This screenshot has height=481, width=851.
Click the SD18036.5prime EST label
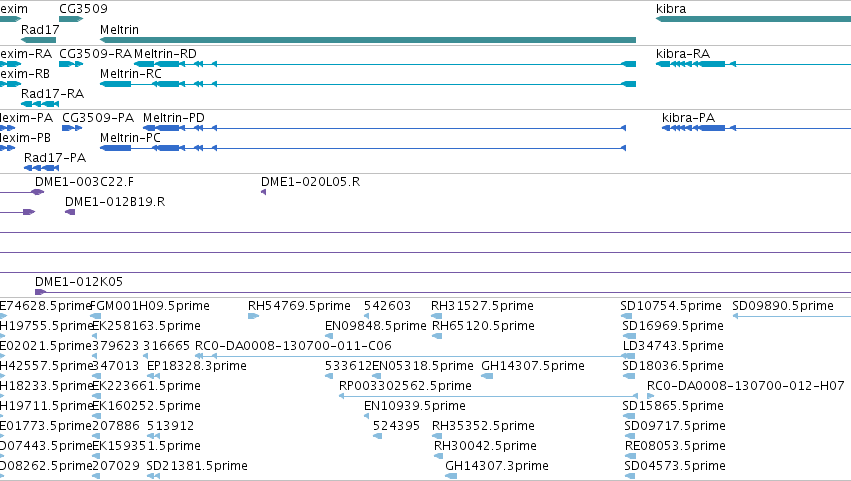click(673, 366)
